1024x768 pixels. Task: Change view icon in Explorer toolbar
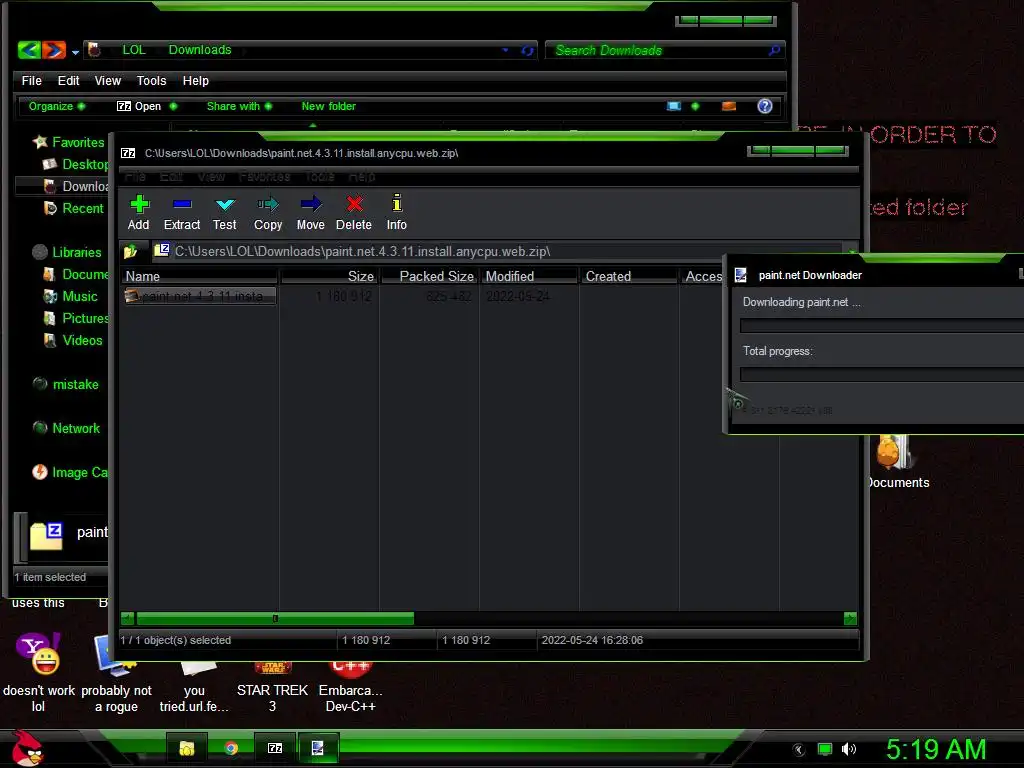coord(674,106)
